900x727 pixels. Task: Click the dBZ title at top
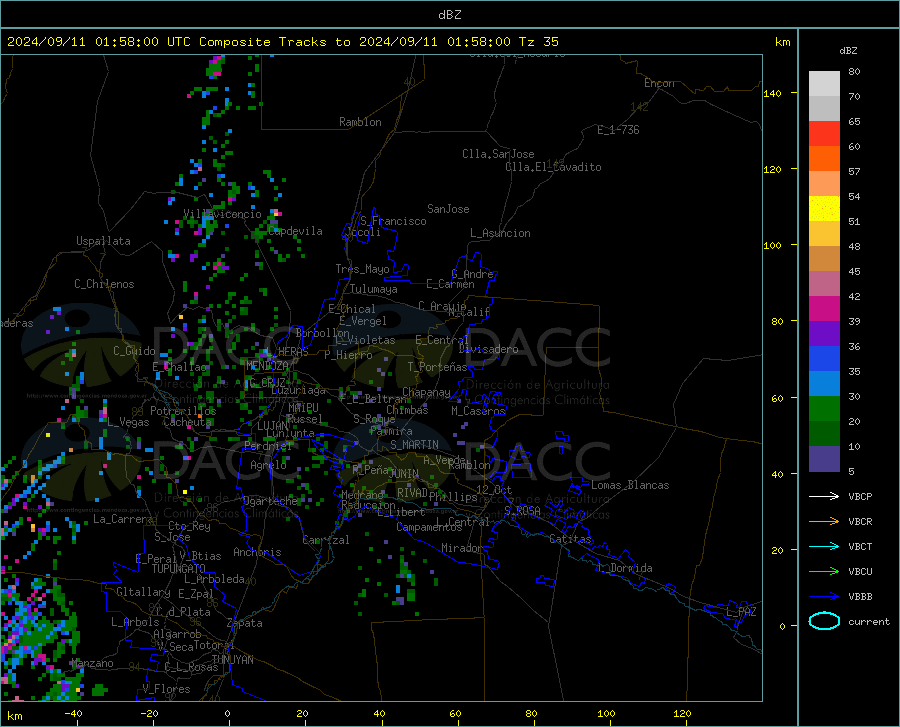[449, 15]
